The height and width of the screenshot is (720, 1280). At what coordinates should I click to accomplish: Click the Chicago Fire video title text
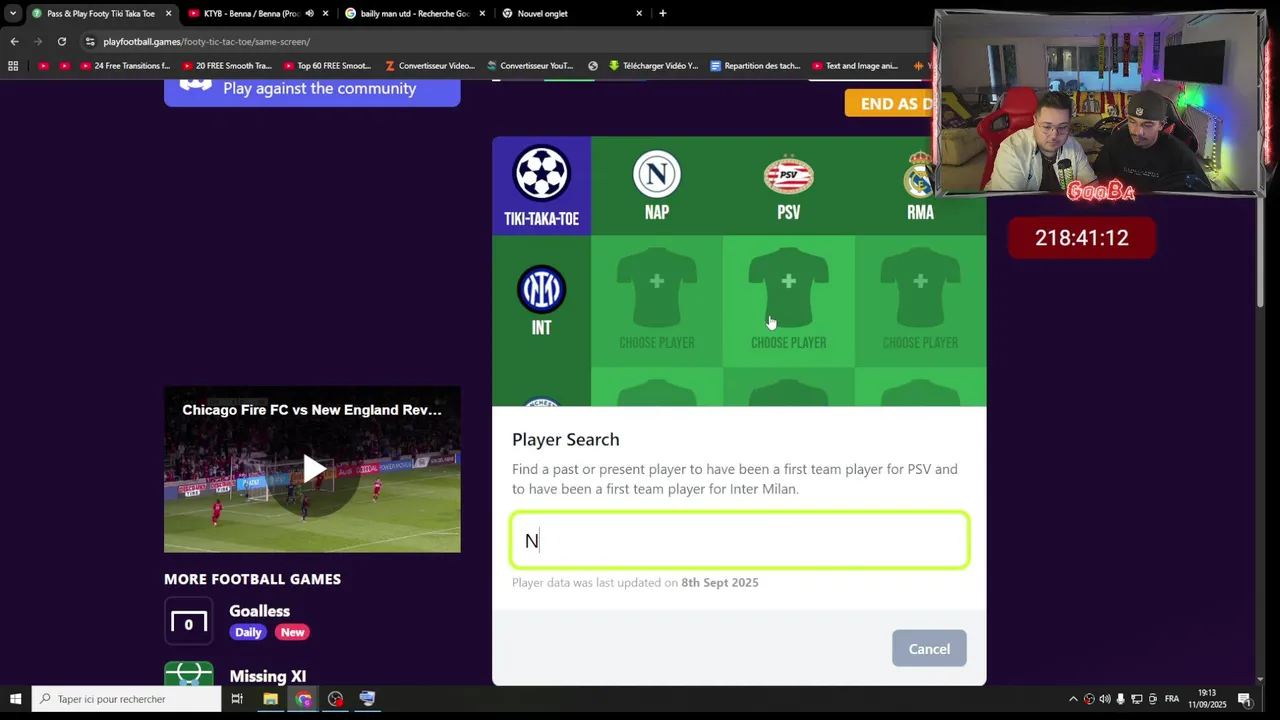pyautogui.click(x=311, y=410)
